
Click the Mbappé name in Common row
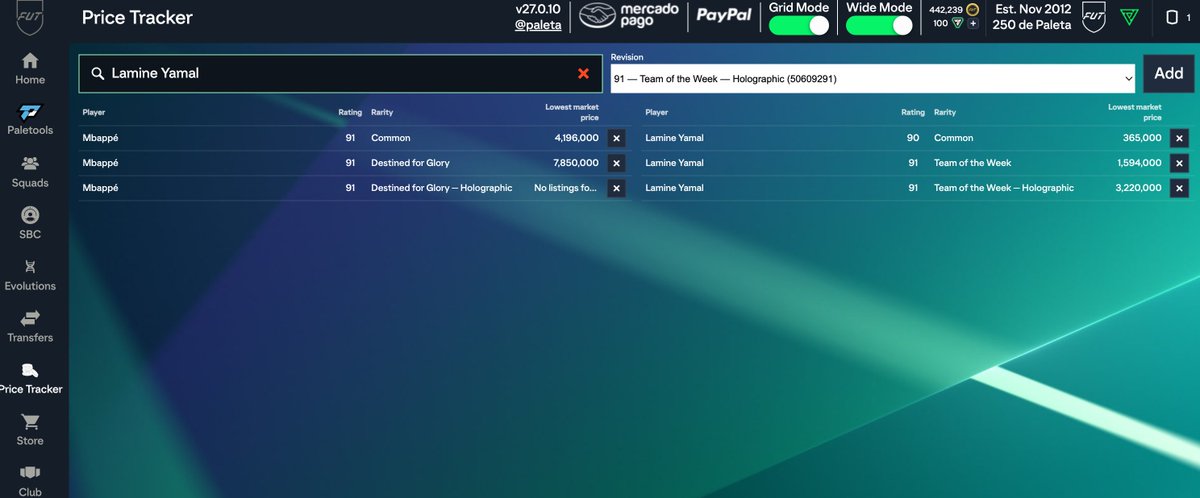(101, 138)
